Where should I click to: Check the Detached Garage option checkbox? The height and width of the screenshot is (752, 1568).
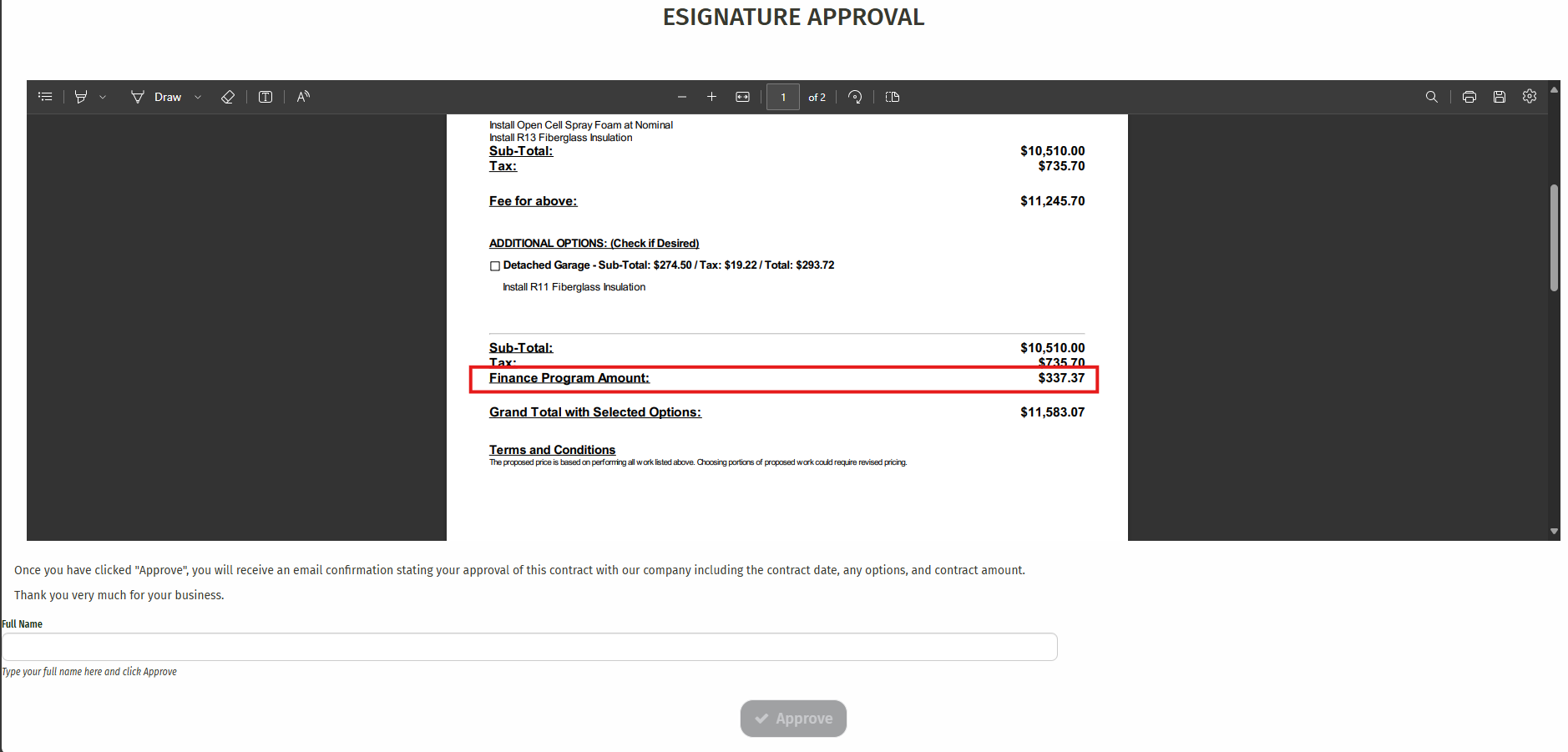pyautogui.click(x=495, y=266)
